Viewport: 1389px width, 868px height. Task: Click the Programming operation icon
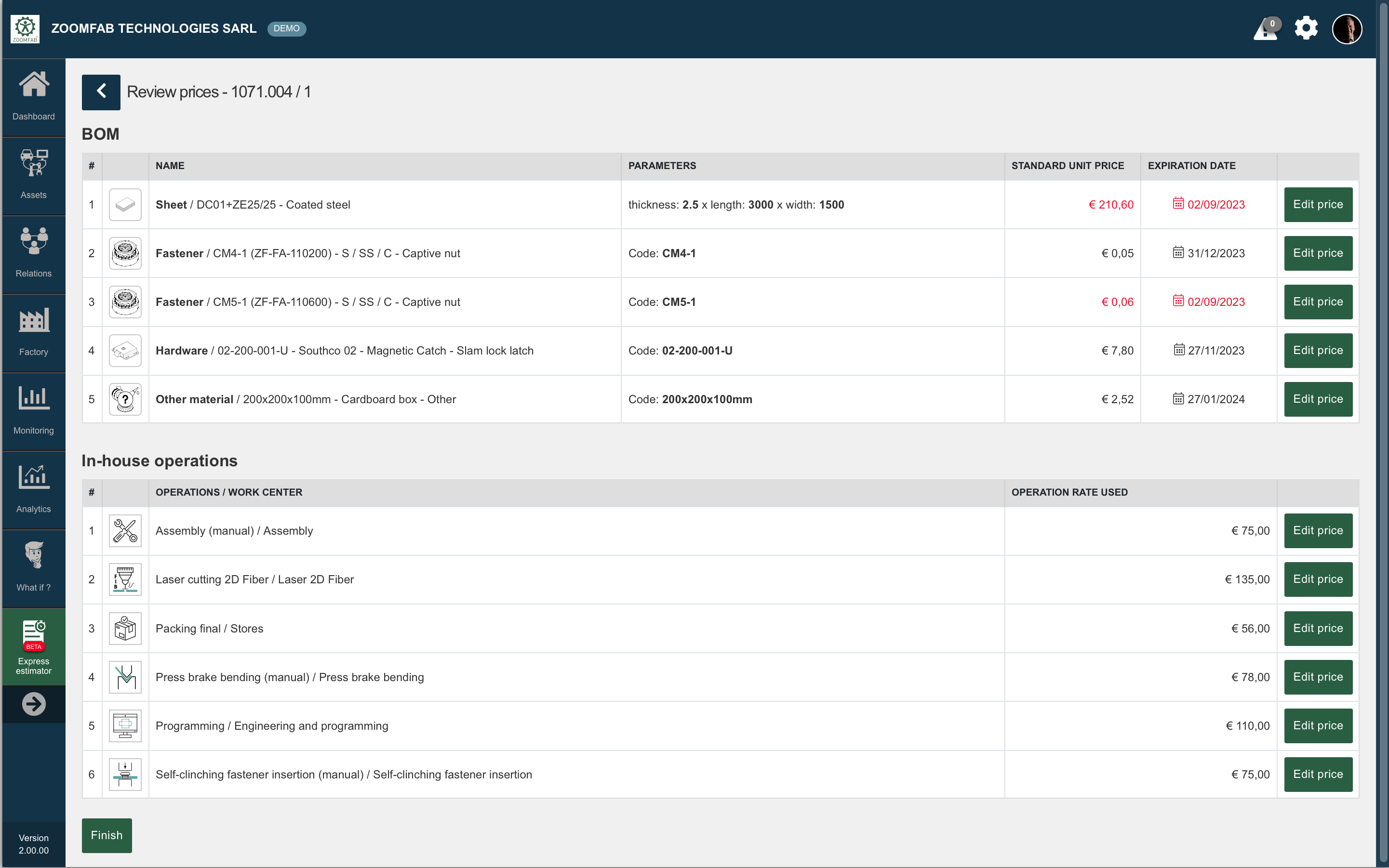coord(125,725)
